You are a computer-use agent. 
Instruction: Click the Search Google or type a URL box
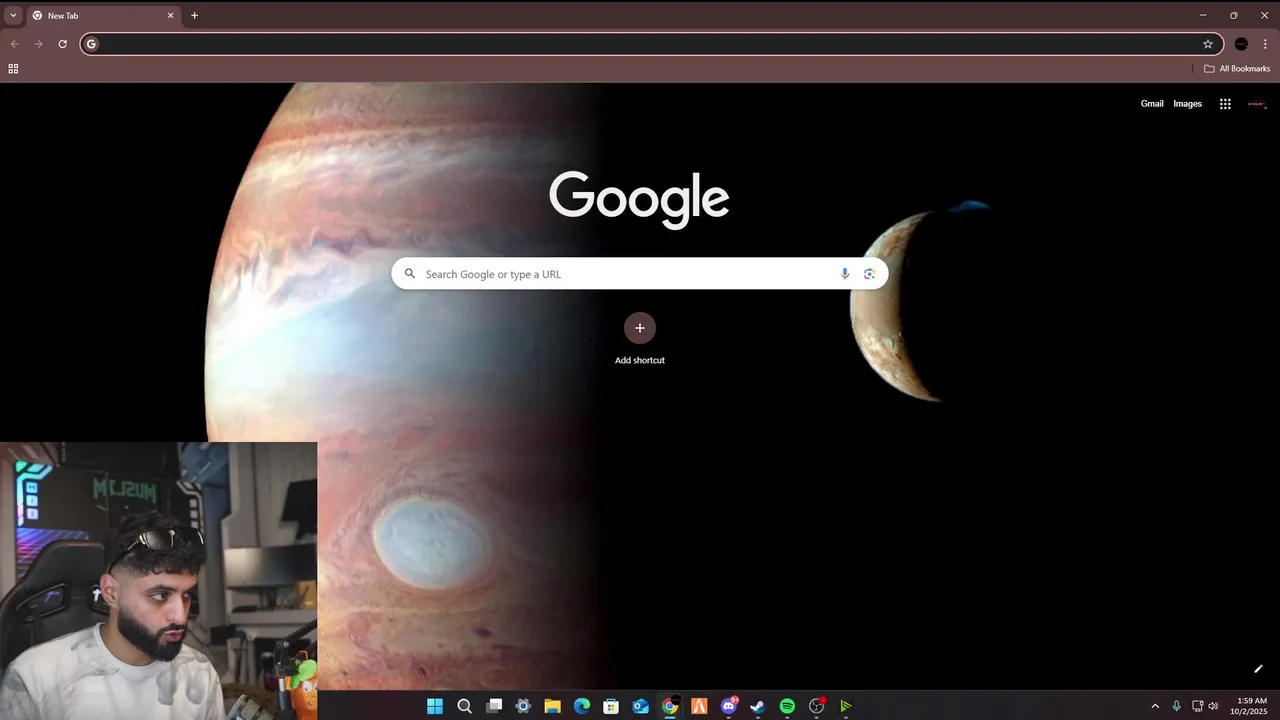(640, 274)
